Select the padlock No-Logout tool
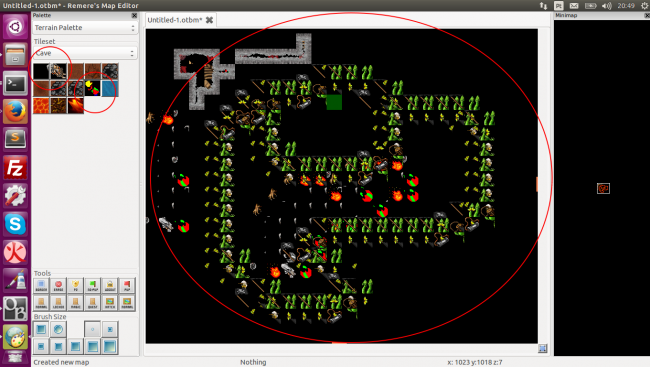Screen dimensions: 650x367 point(110,285)
